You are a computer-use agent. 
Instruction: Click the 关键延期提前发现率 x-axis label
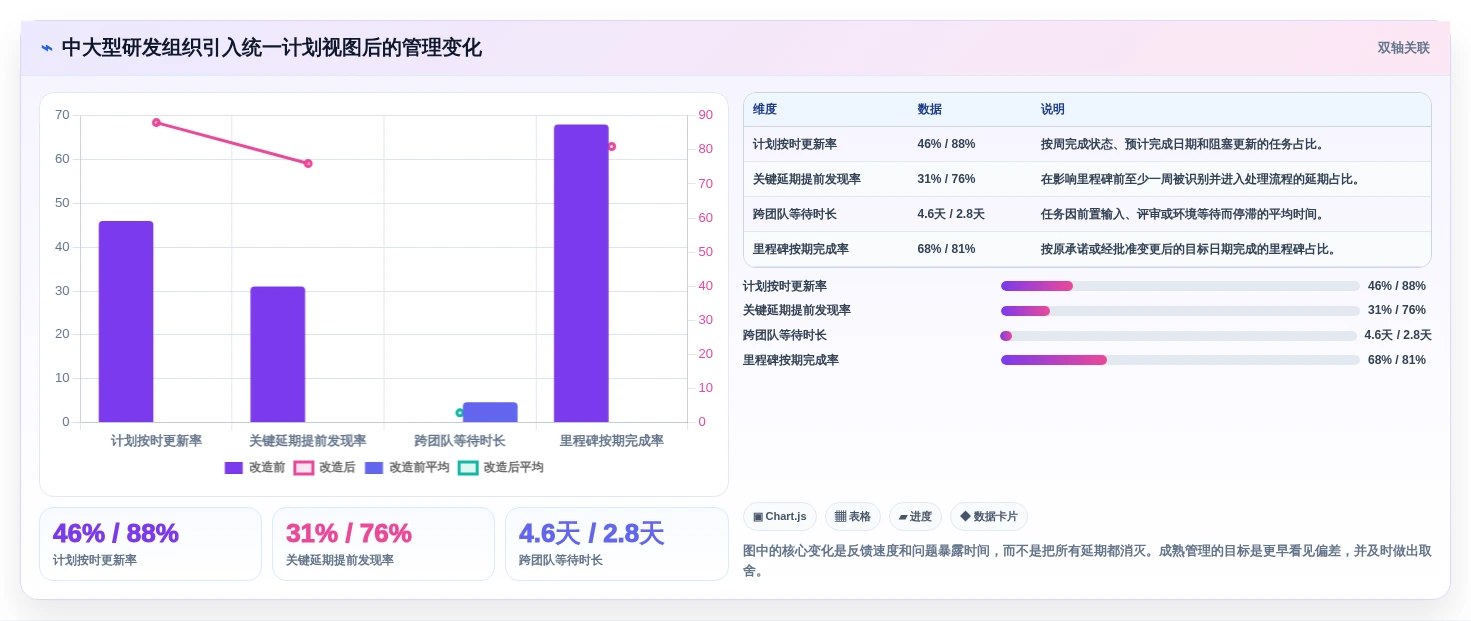pyautogui.click(x=308, y=441)
